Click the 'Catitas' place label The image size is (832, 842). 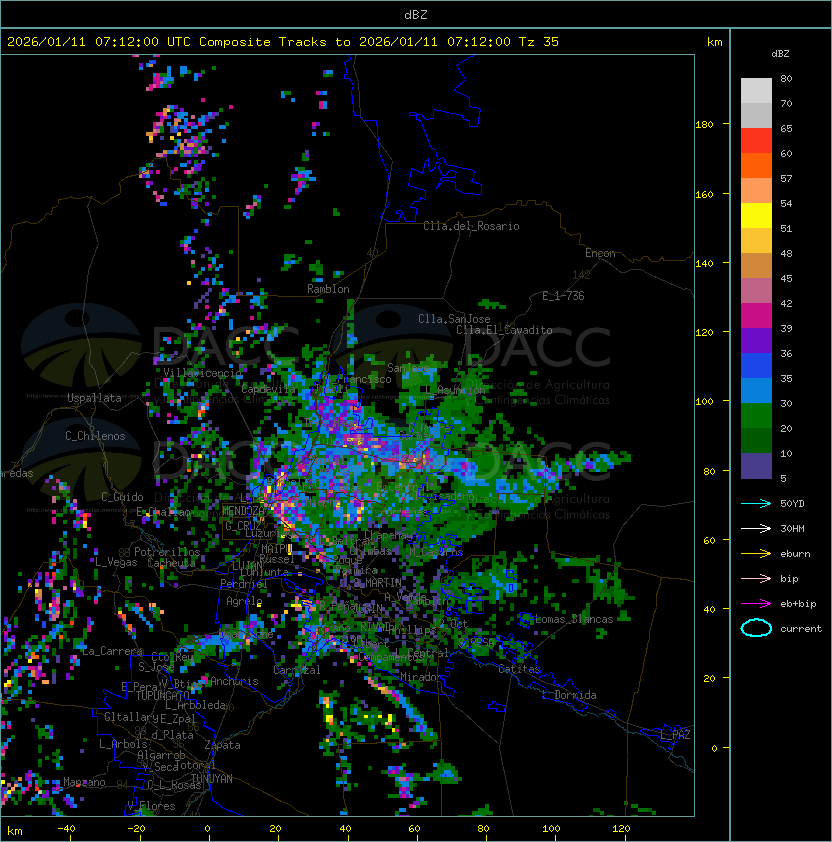click(519, 669)
